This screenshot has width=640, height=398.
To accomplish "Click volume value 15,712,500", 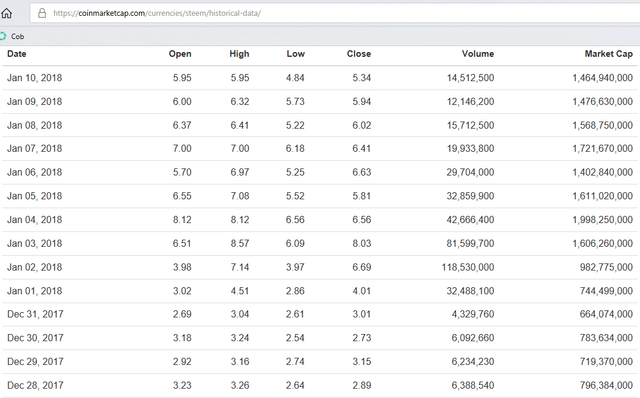I will tap(470, 125).
